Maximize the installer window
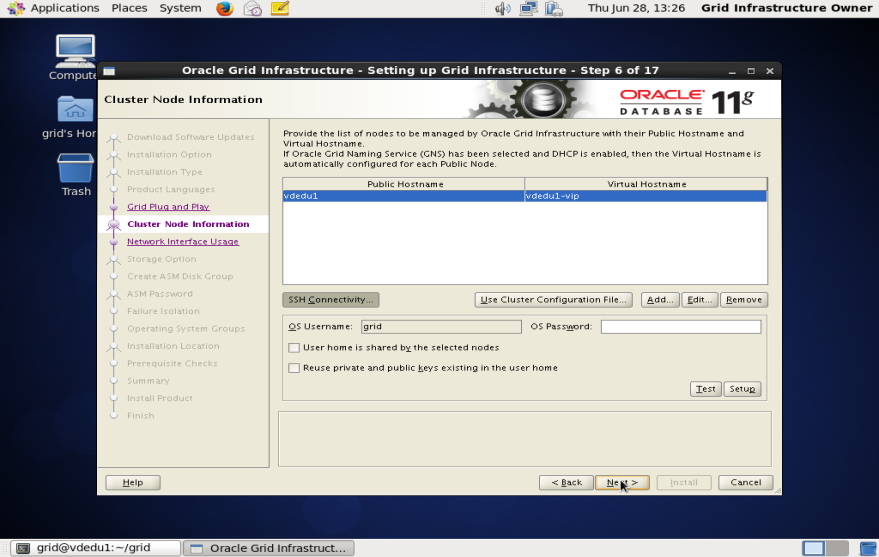Image resolution: width=879 pixels, height=557 pixels. (x=751, y=71)
